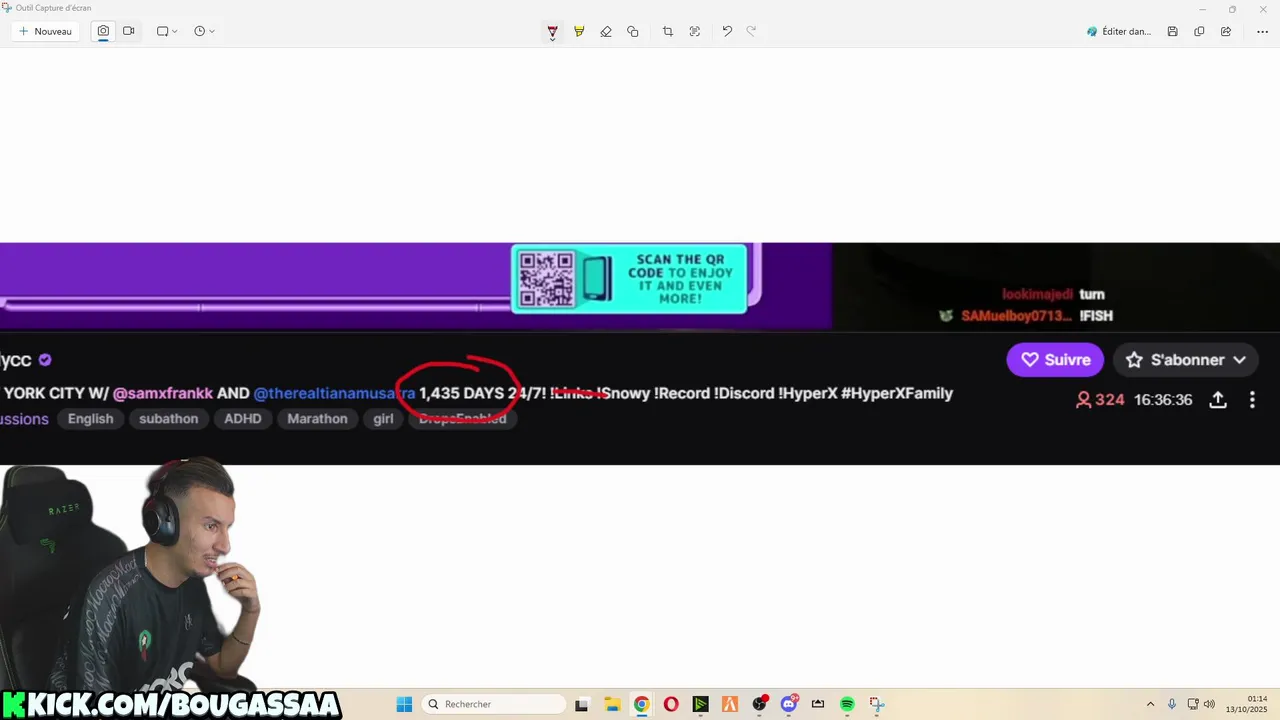Viewport: 1280px width, 720px height.
Task: Click chat username SAMuelboy0713
Action: tap(1018, 316)
